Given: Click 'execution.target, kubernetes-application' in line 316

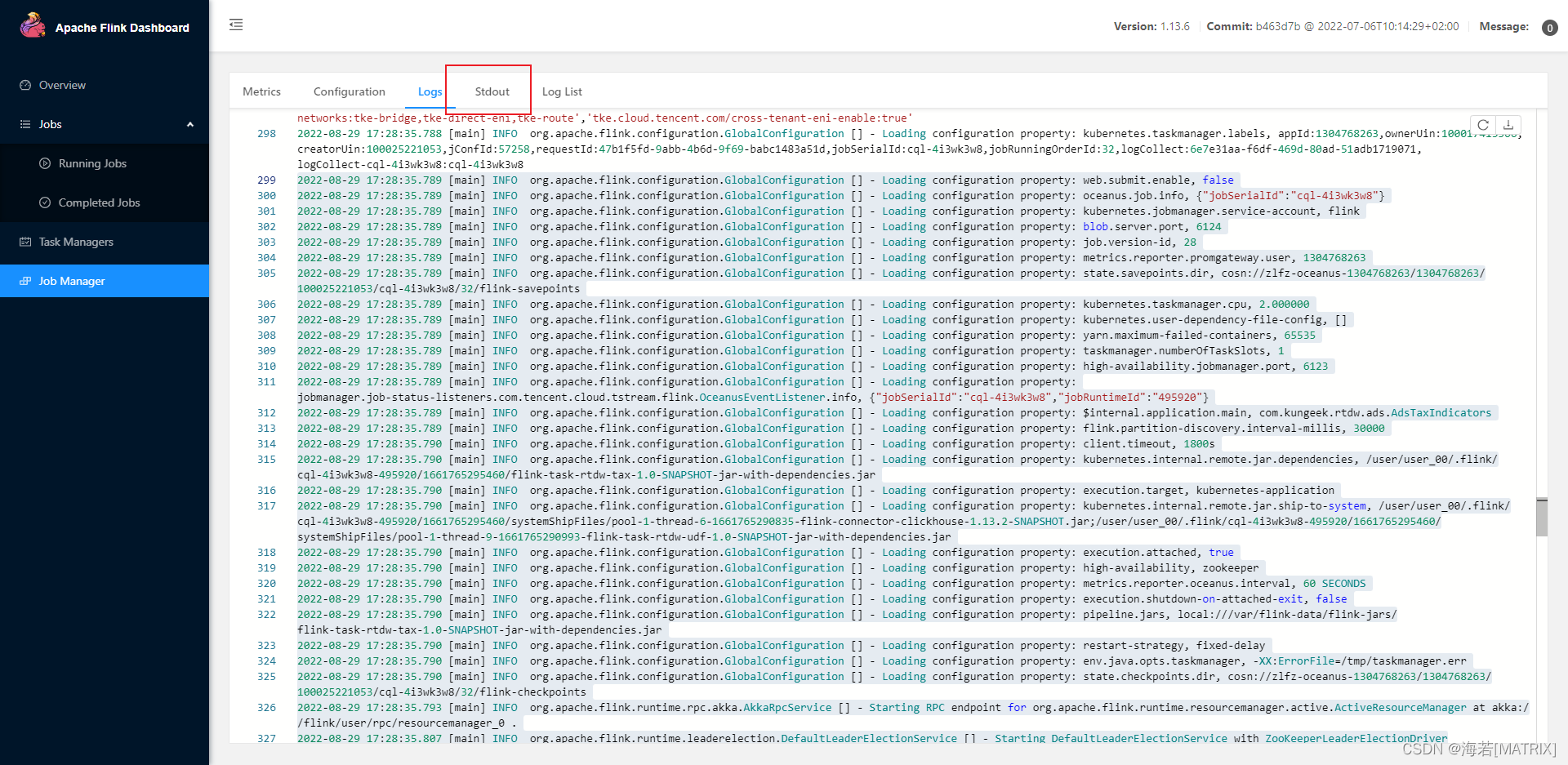Looking at the screenshot, I should [1209, 490].
